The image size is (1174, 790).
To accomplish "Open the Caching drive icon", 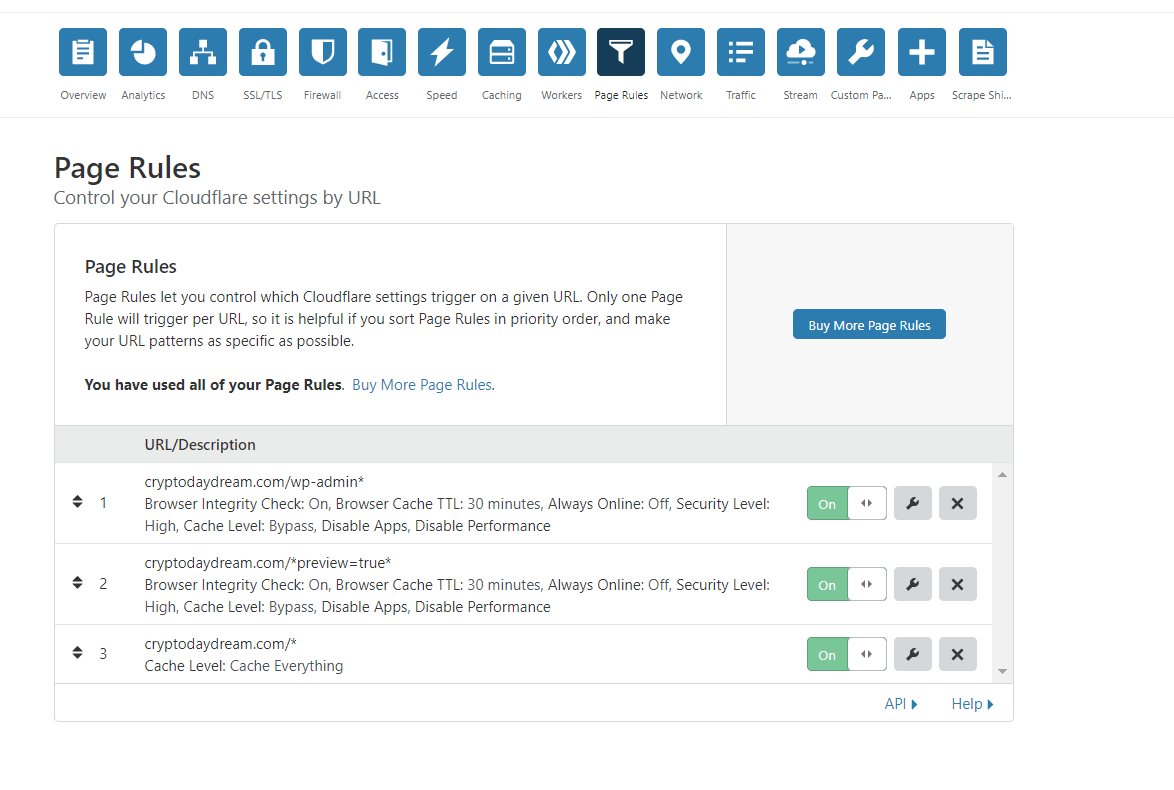I will pyautogui.click(x=502, y=52).
